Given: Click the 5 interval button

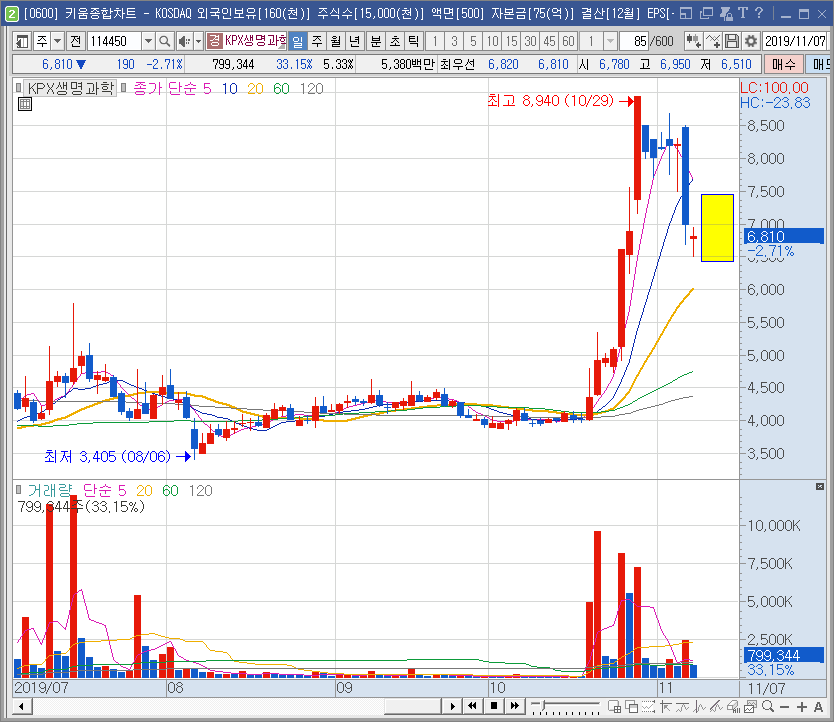Looking at the screenshot, I should (x=473, y=41).
